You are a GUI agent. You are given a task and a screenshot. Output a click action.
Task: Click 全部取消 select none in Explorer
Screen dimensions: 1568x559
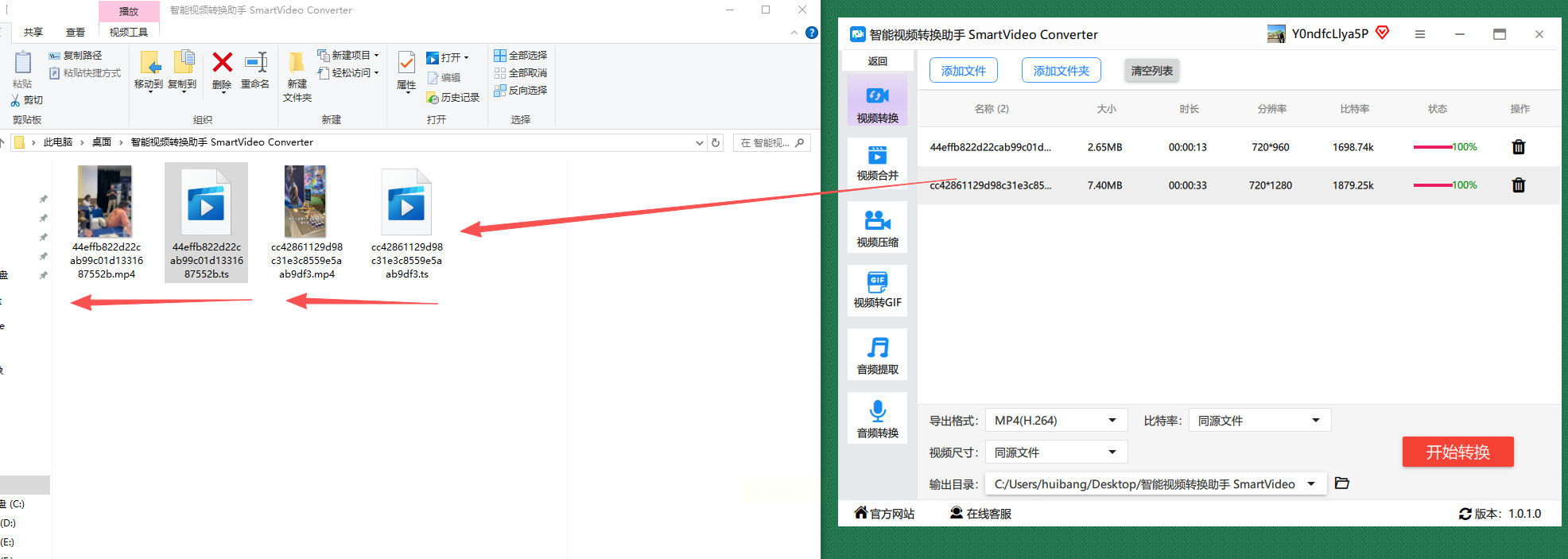521,73
